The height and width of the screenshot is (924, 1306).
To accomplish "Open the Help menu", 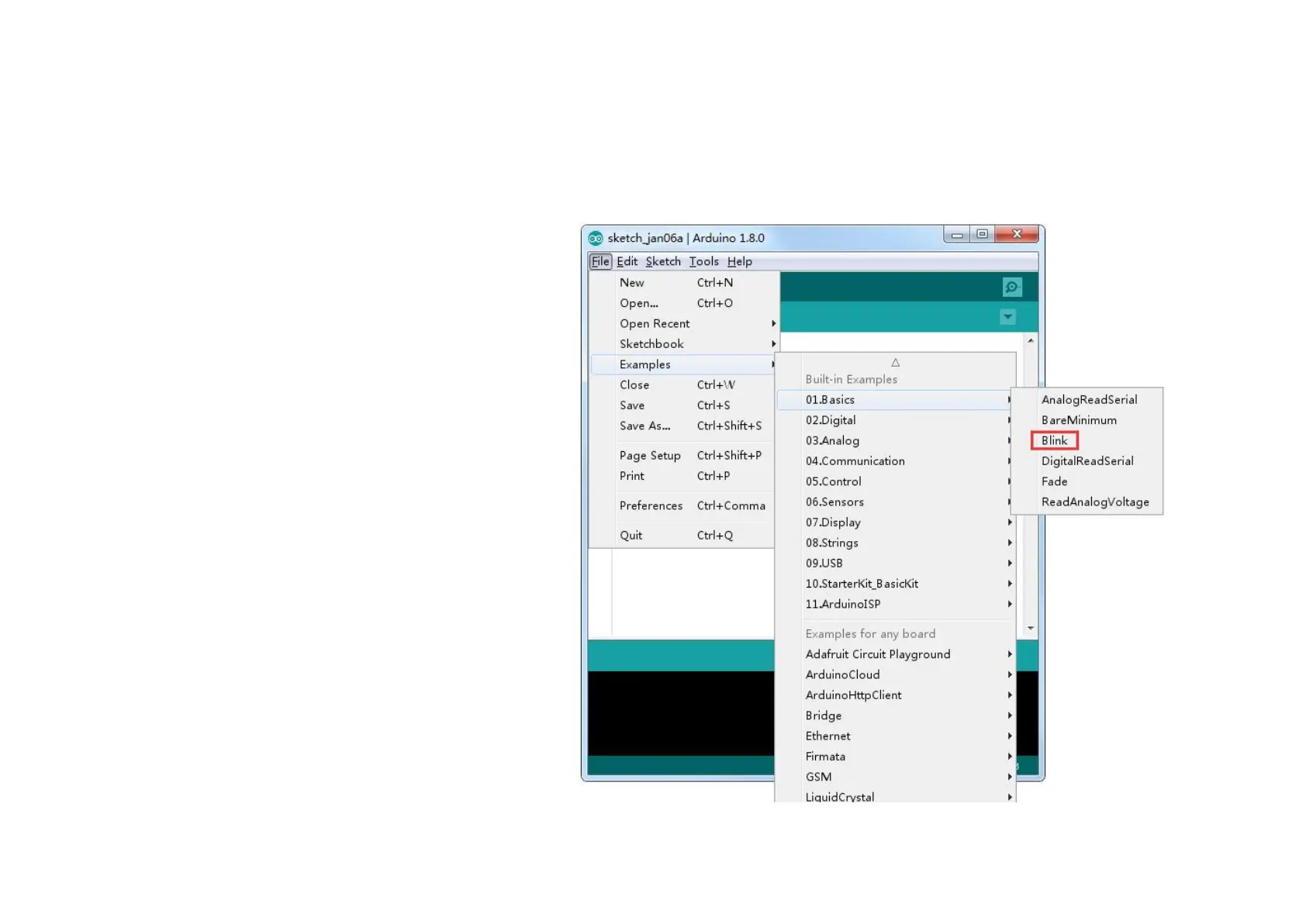I will (x=739, y=261).
